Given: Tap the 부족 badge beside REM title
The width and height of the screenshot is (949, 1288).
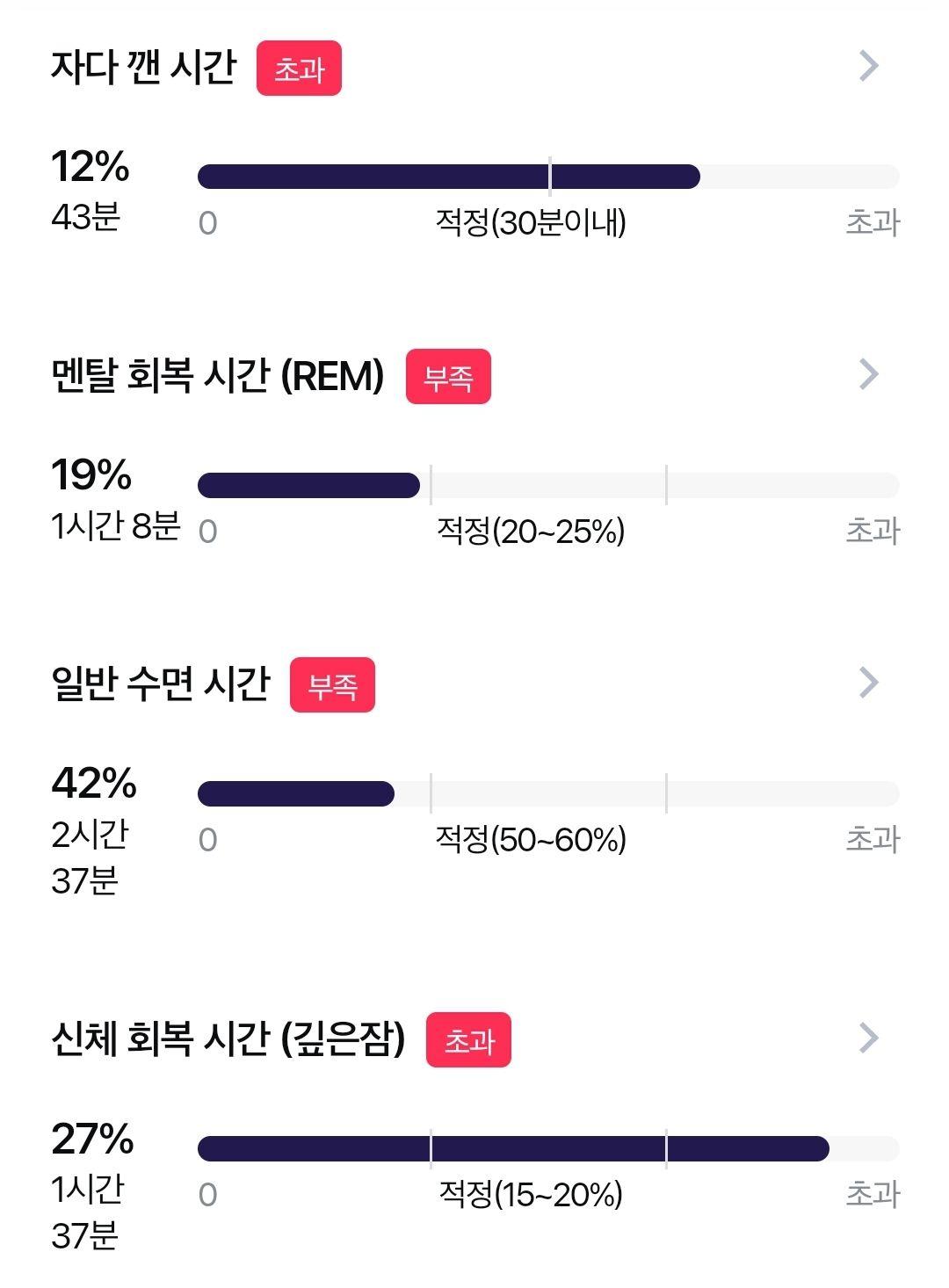Looking at the screenshot, I should click(x=448, y=377).
